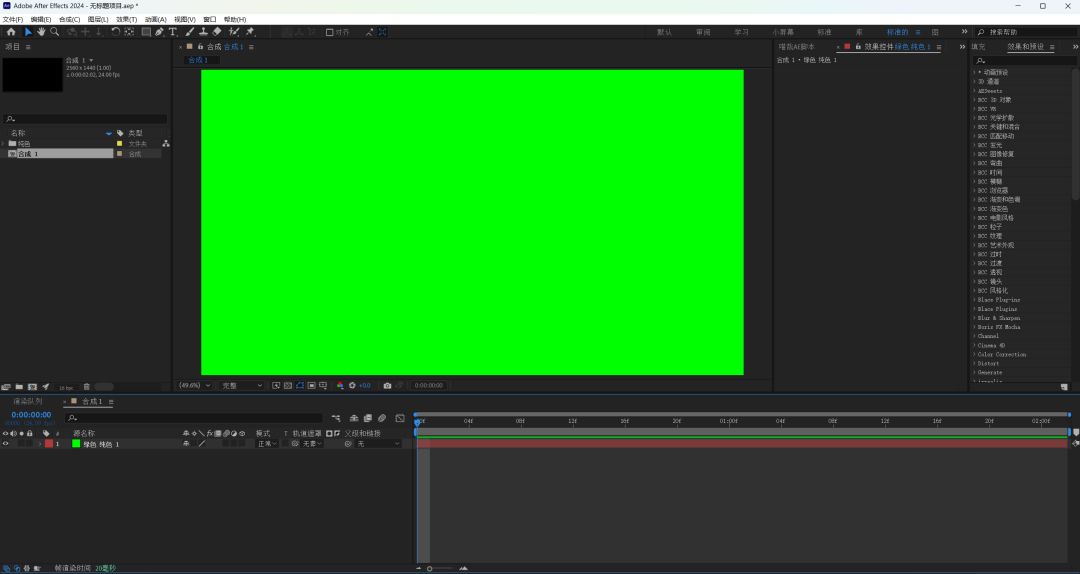Hide the 绿色 纯色 1 layer with eye toggle
1080x574 pixels.
coord(6,443)
